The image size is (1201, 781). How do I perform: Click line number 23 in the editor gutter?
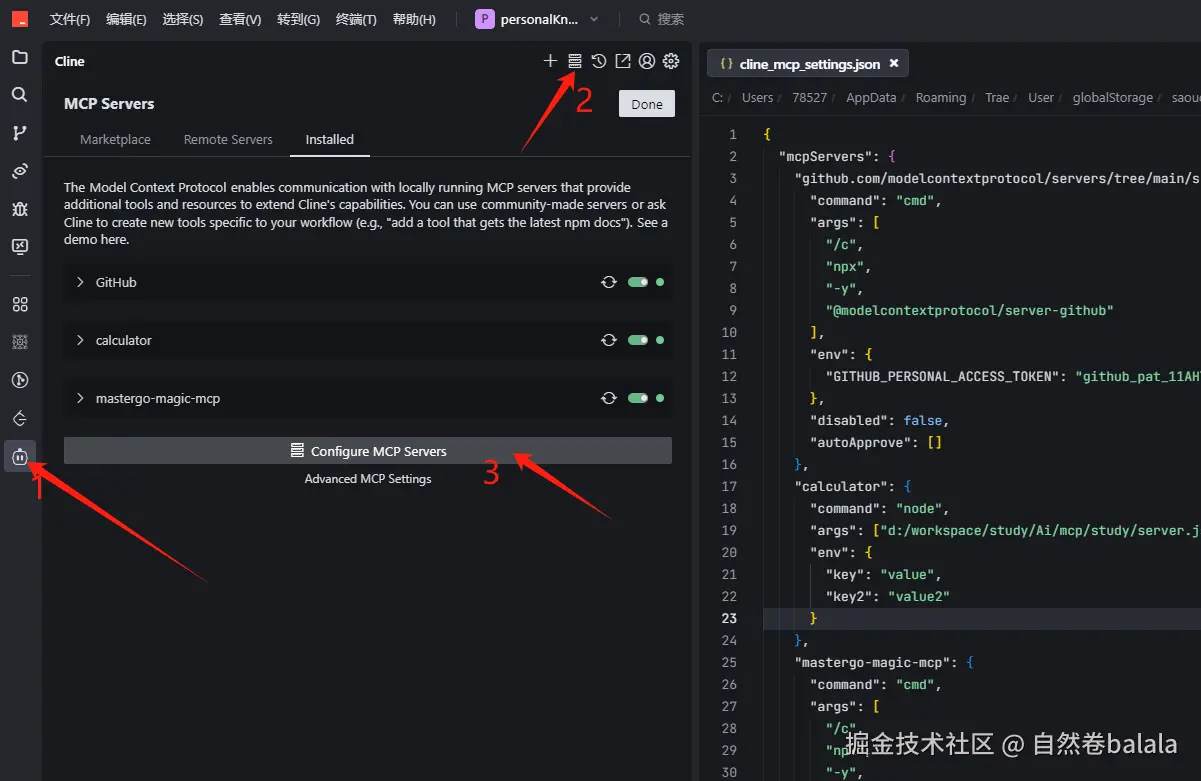730,619
